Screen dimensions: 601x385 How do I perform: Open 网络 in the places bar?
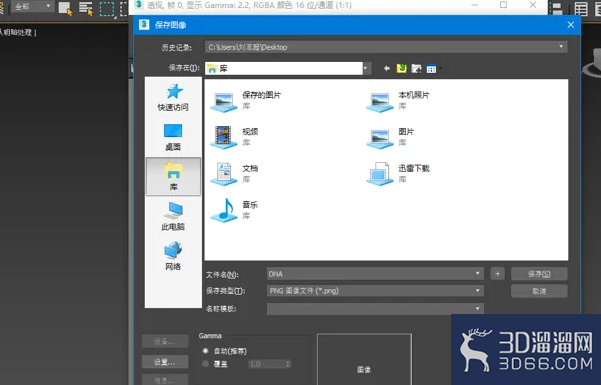point(173,256)
